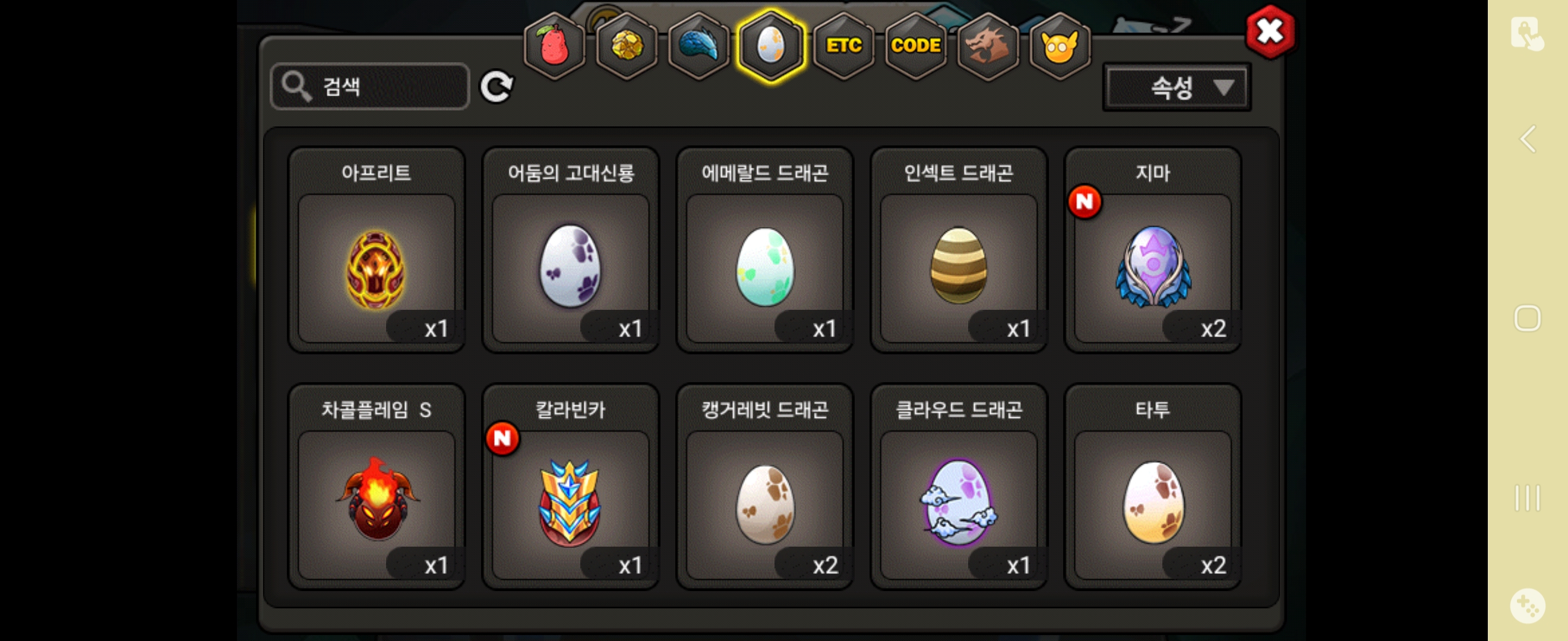Select the egg inventory tab
This screenshot has height=641, width=1568.
770,46
